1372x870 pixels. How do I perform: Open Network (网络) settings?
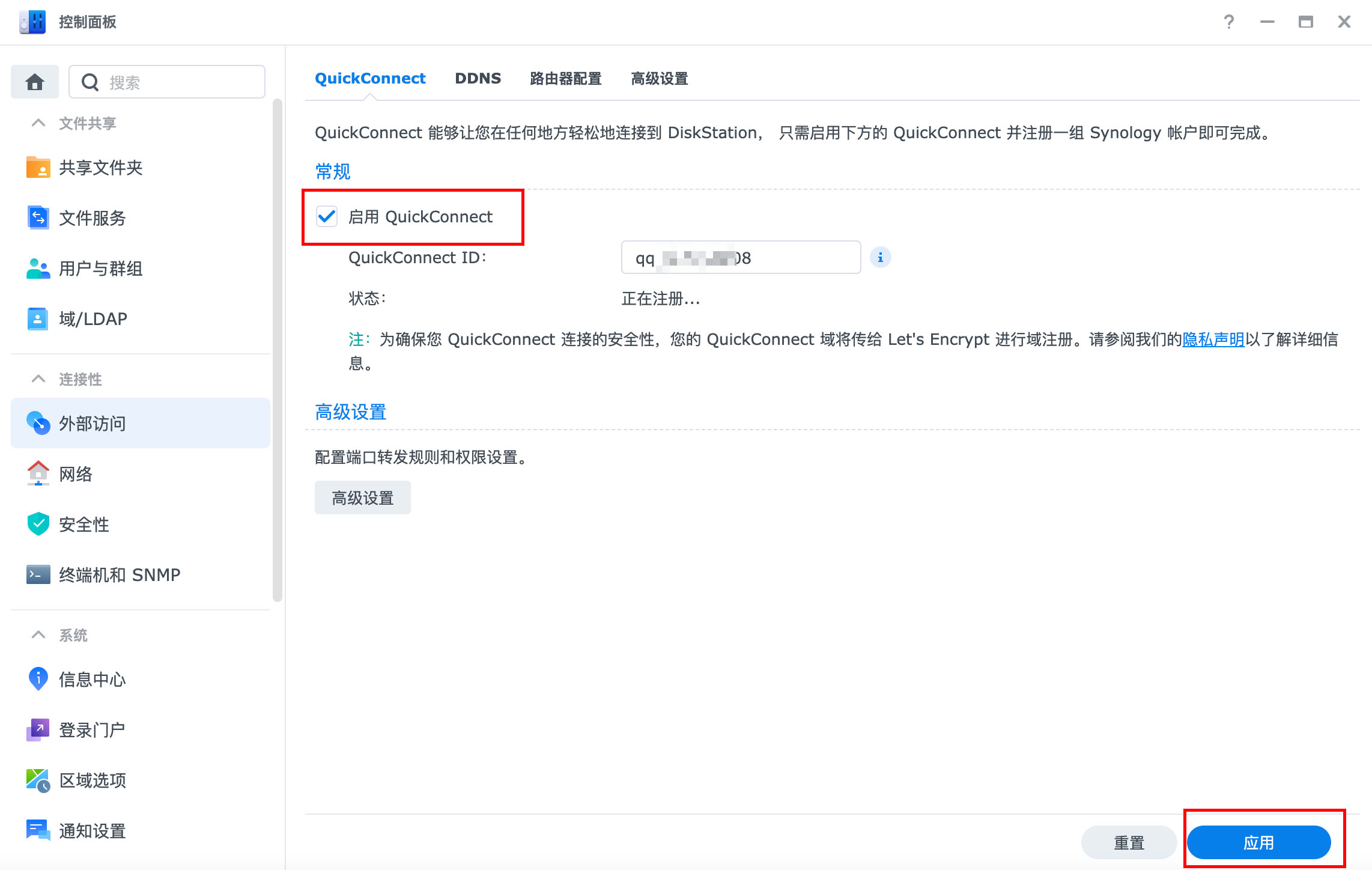point(75,474)
